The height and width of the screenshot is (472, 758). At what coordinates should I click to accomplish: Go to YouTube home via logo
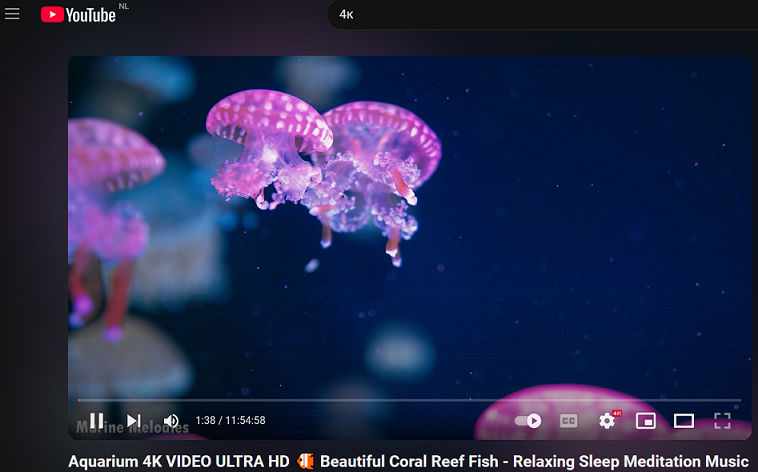point(78,15)
